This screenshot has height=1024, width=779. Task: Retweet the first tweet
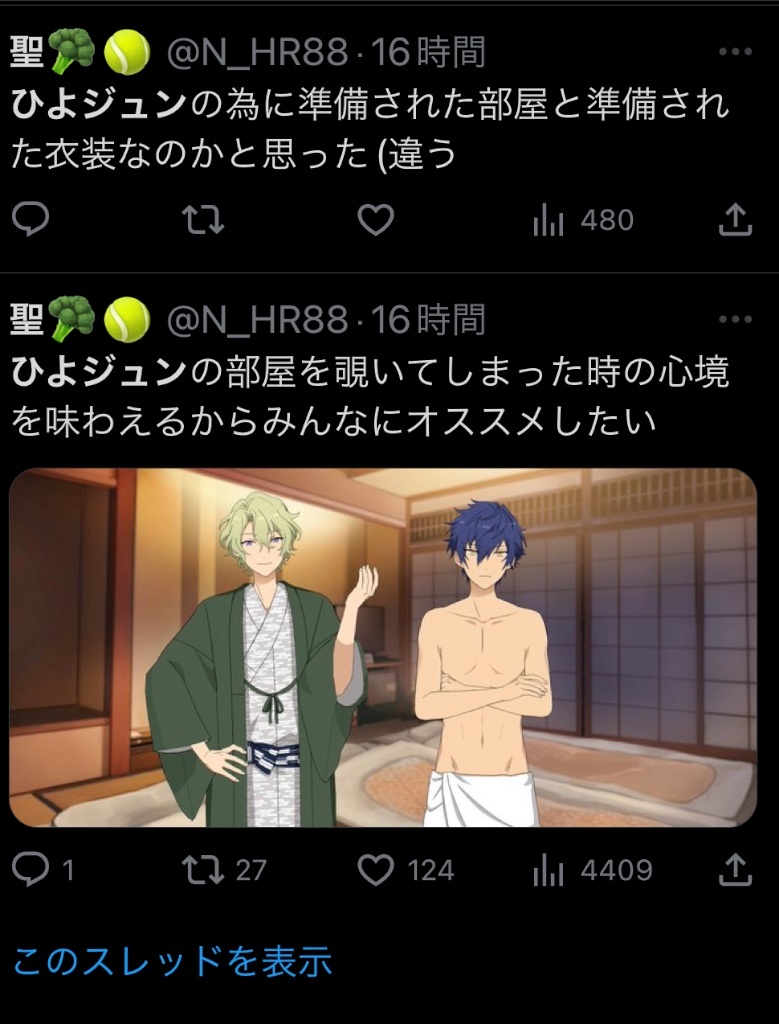click(202, 219)
